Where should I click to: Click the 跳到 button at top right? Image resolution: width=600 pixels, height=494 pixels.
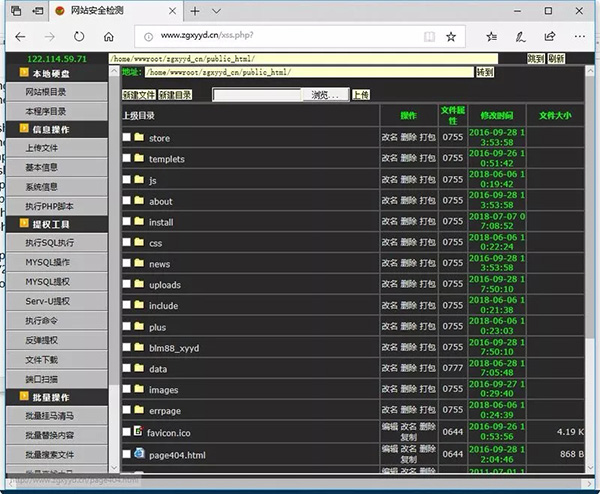(x=536, y=59)
